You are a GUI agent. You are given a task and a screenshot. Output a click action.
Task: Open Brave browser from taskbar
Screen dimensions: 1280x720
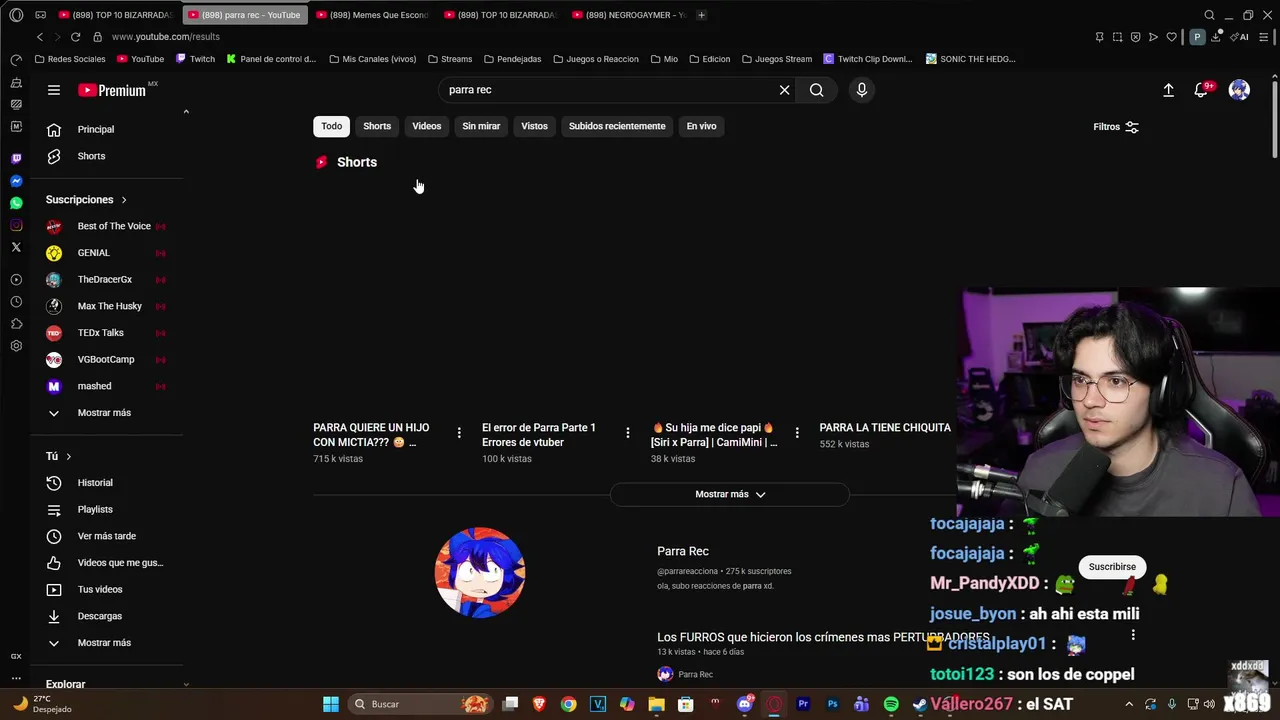pos(540,704)
